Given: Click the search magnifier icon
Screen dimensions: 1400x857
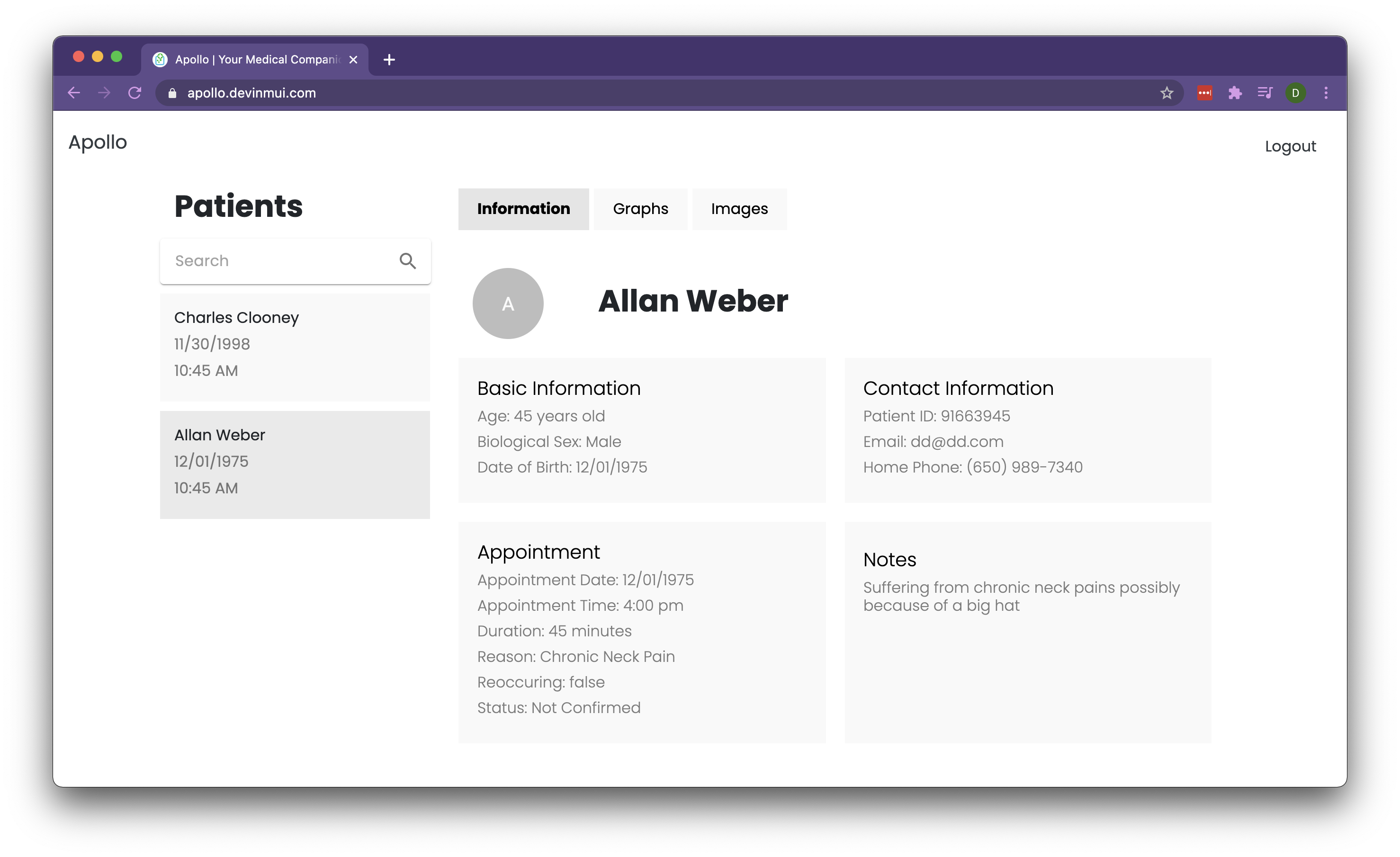Looking at the screenshot, I should [407, 261].
